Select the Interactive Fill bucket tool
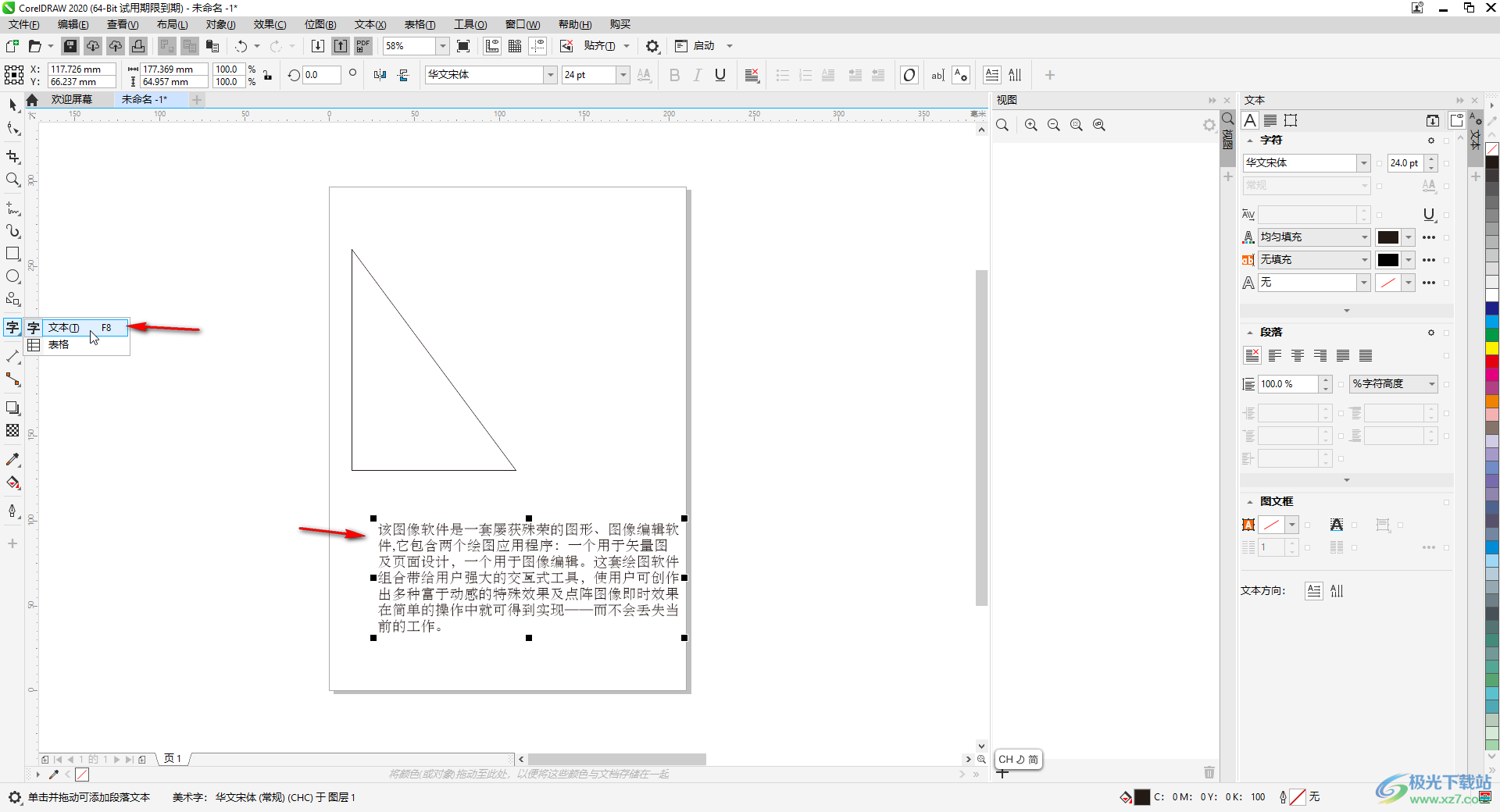 coord(12,483)
